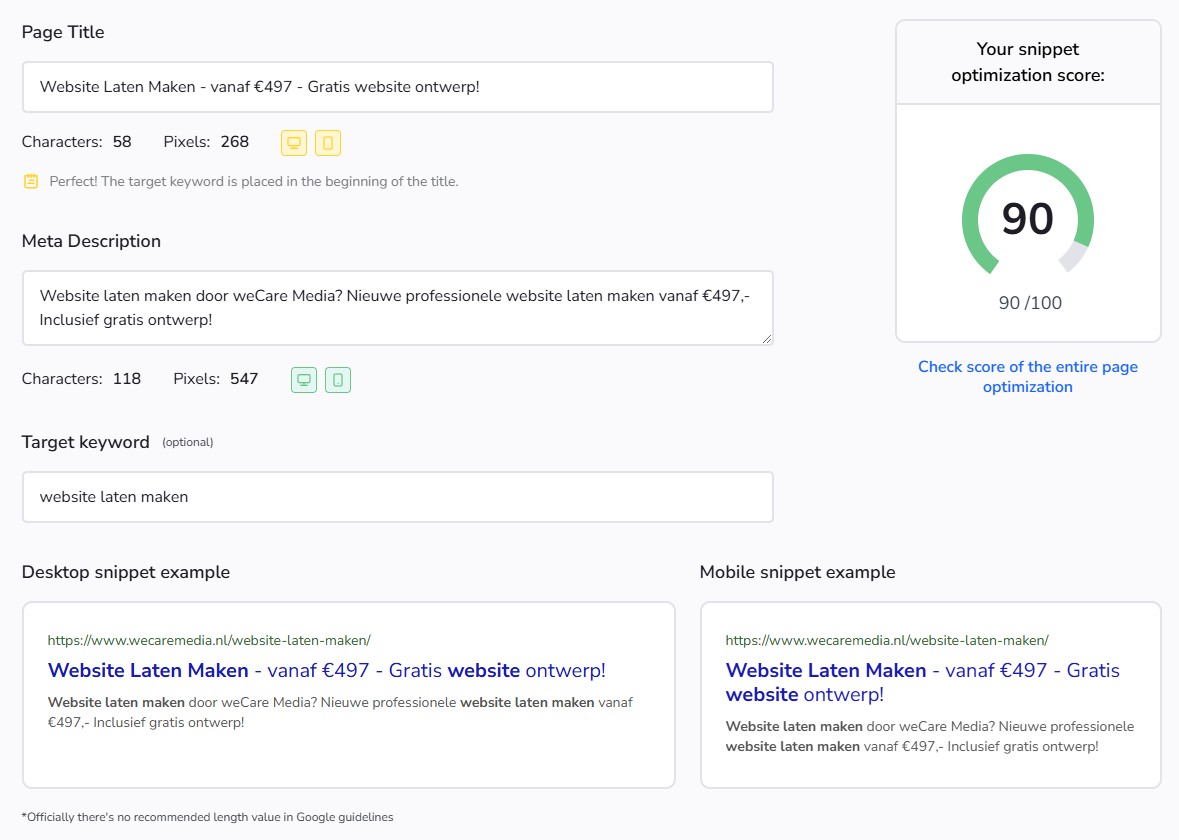Focus the Target keyword input field
Screen dimensions: 1179x840
click(x=397, y=497)
